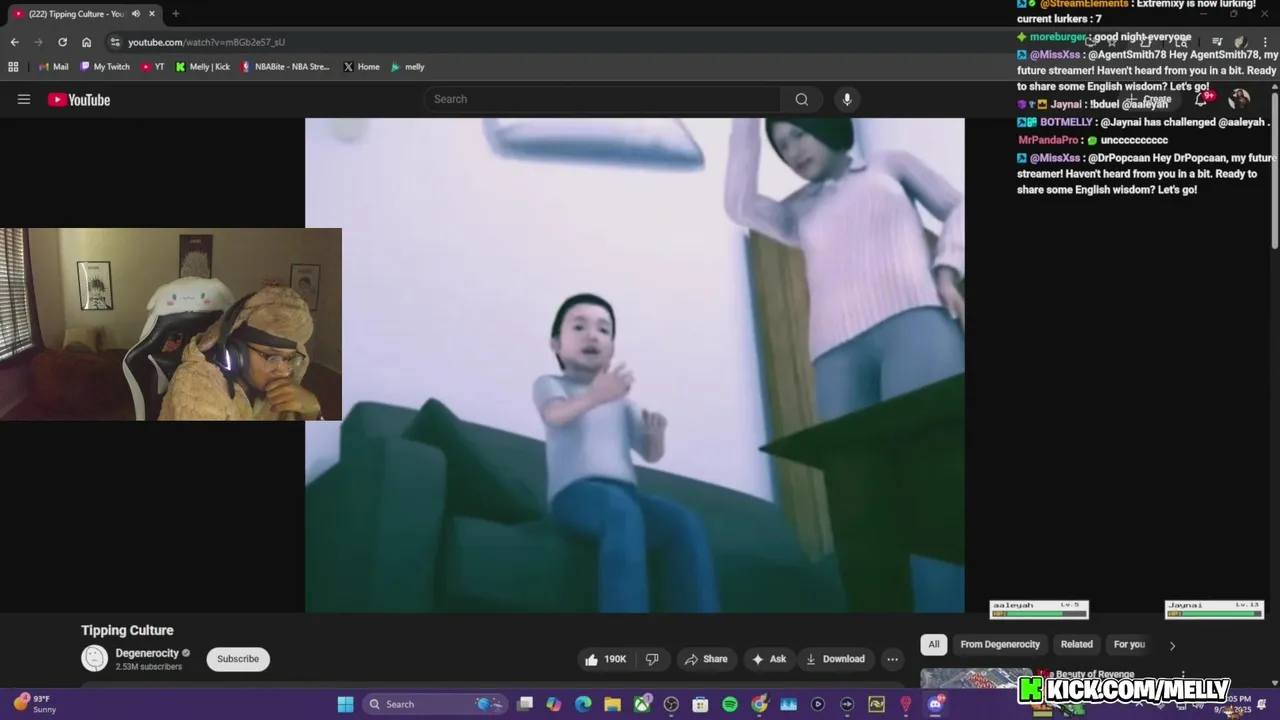Select the For you chip
The width and height of the screenshot is (1280, 720).
(1129, 644)
